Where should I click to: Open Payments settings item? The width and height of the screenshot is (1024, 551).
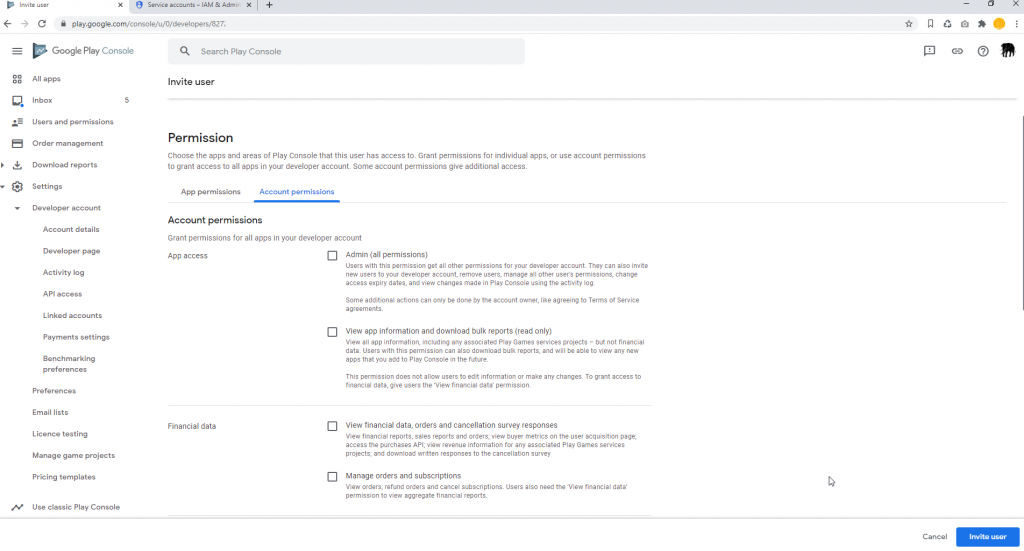point(76,338)
